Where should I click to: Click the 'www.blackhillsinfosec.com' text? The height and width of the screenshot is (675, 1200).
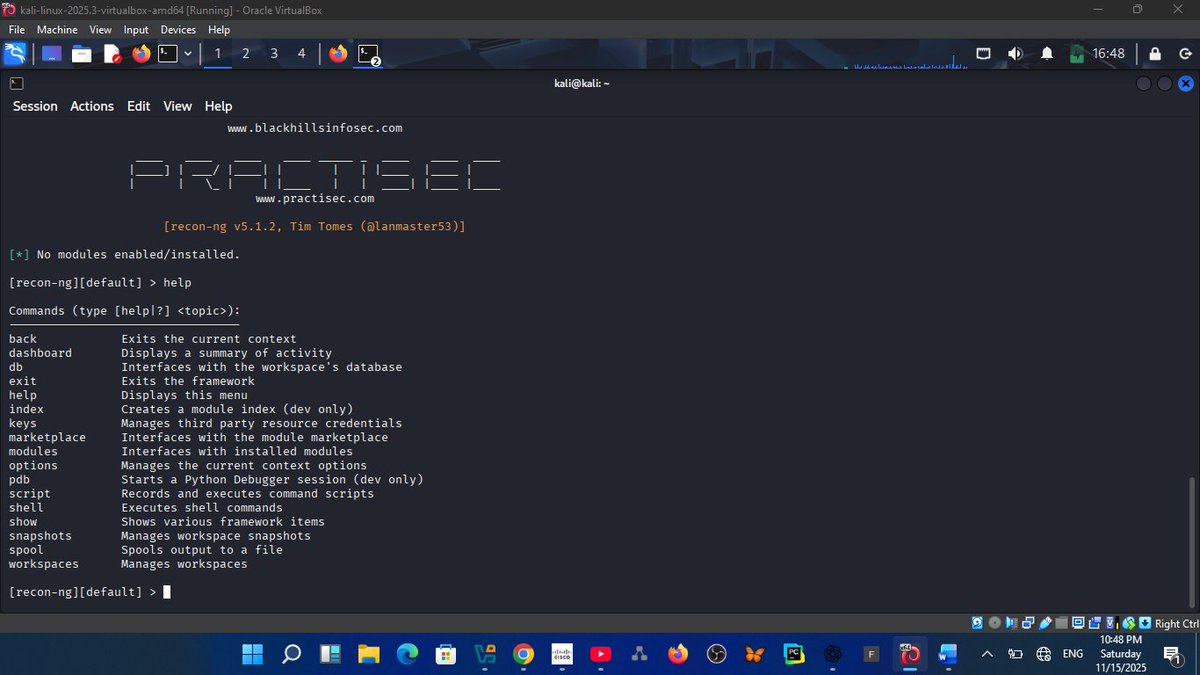pyautogui.click(x=314, y=128)
